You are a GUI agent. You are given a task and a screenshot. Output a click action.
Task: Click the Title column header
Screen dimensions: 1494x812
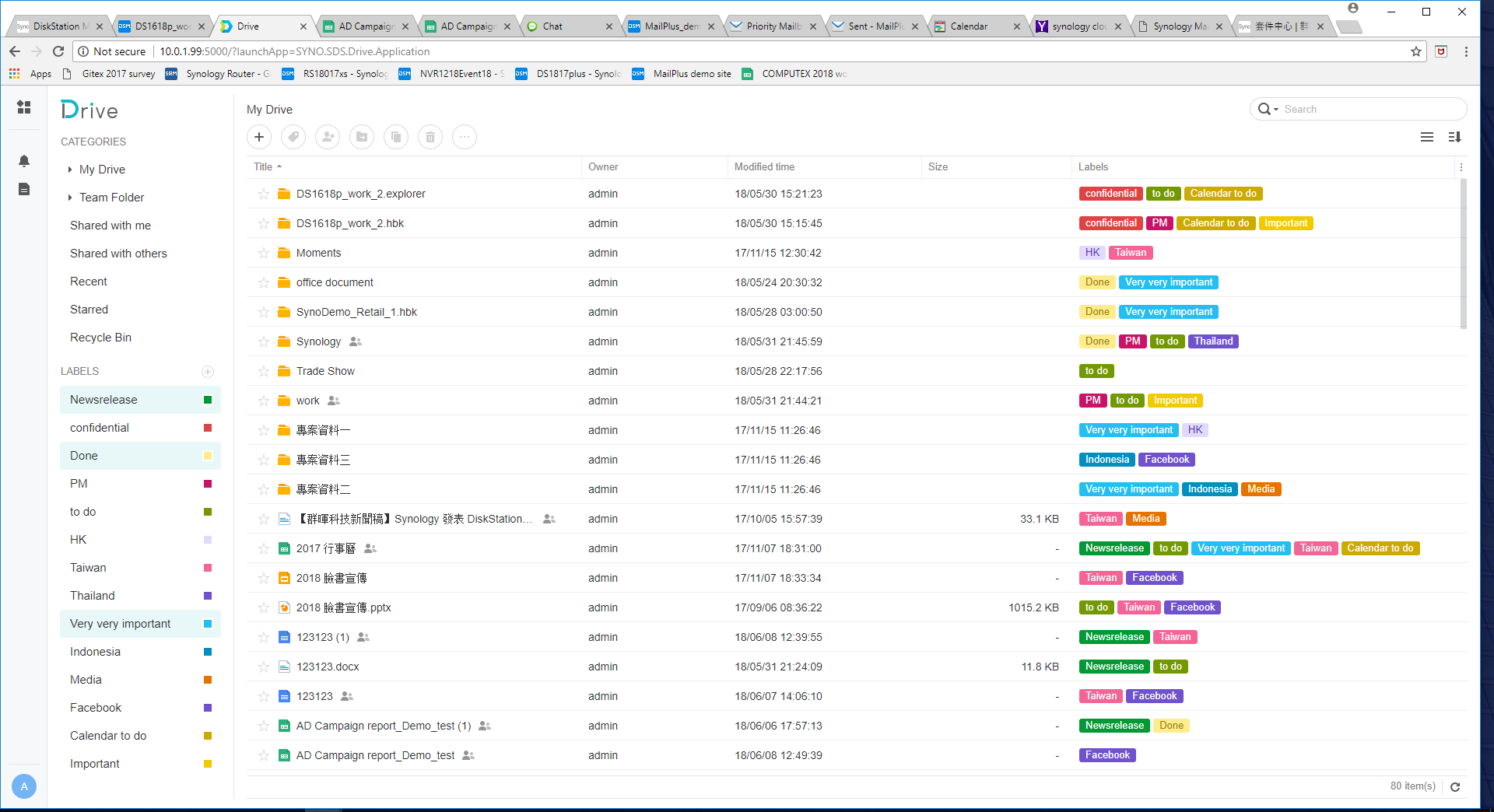click(263, 167)
